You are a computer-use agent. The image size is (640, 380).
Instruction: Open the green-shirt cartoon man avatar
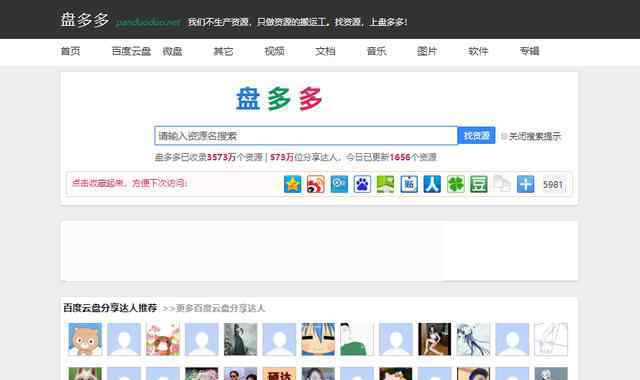(357, 339)
